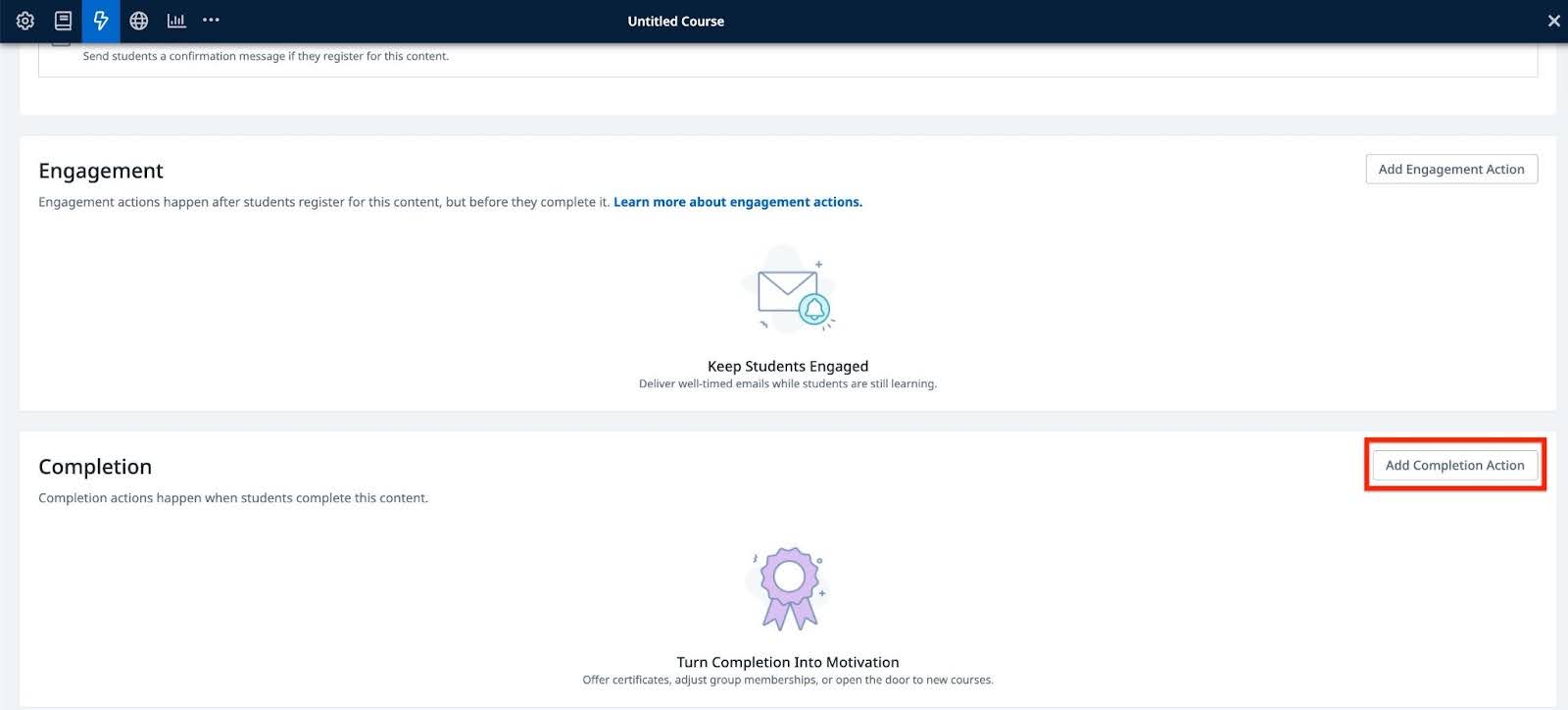Click the purple award ribbon illustration
This screenshot has width=1568, height=710.
788,588
